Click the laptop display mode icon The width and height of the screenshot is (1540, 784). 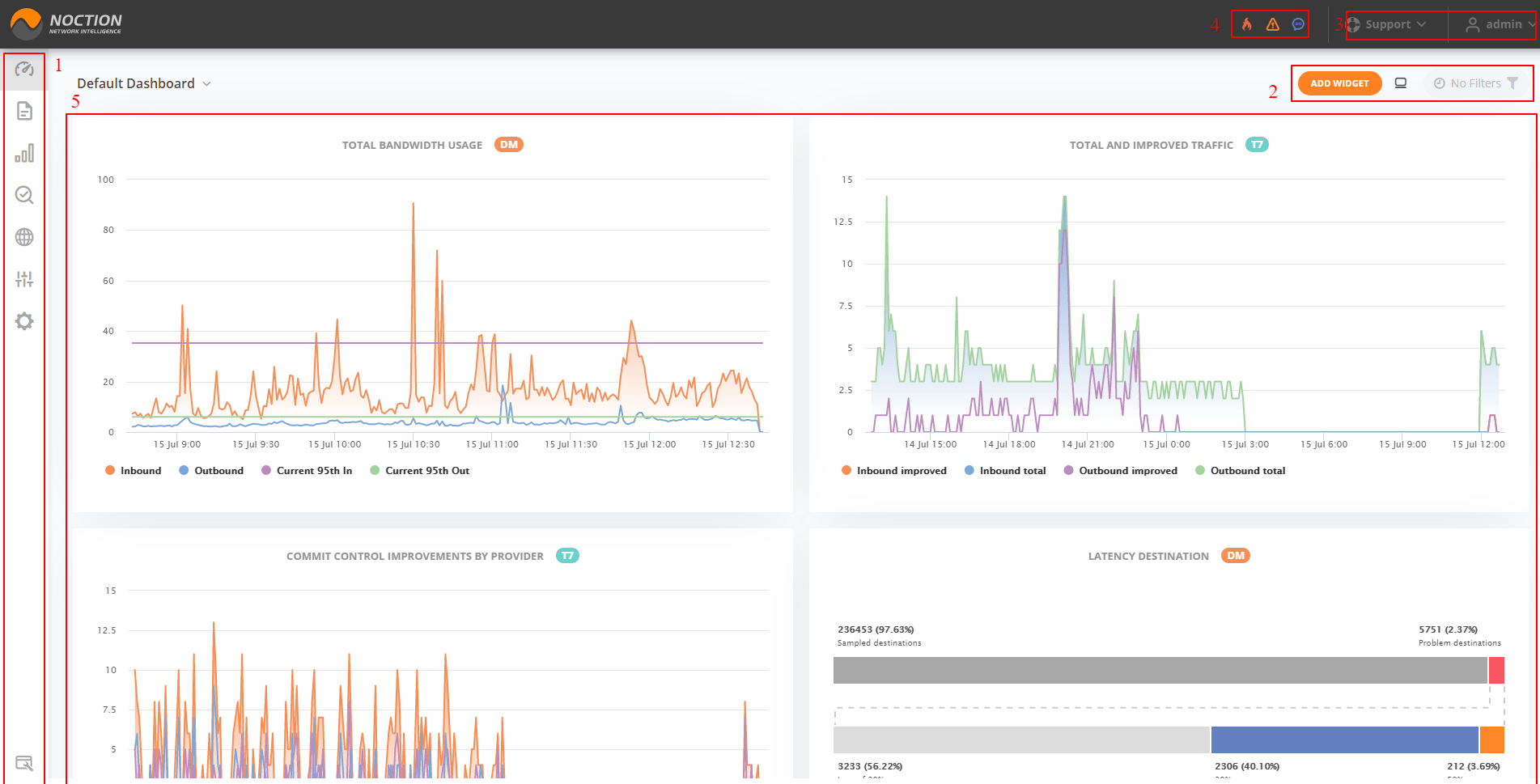[1401, 83]
